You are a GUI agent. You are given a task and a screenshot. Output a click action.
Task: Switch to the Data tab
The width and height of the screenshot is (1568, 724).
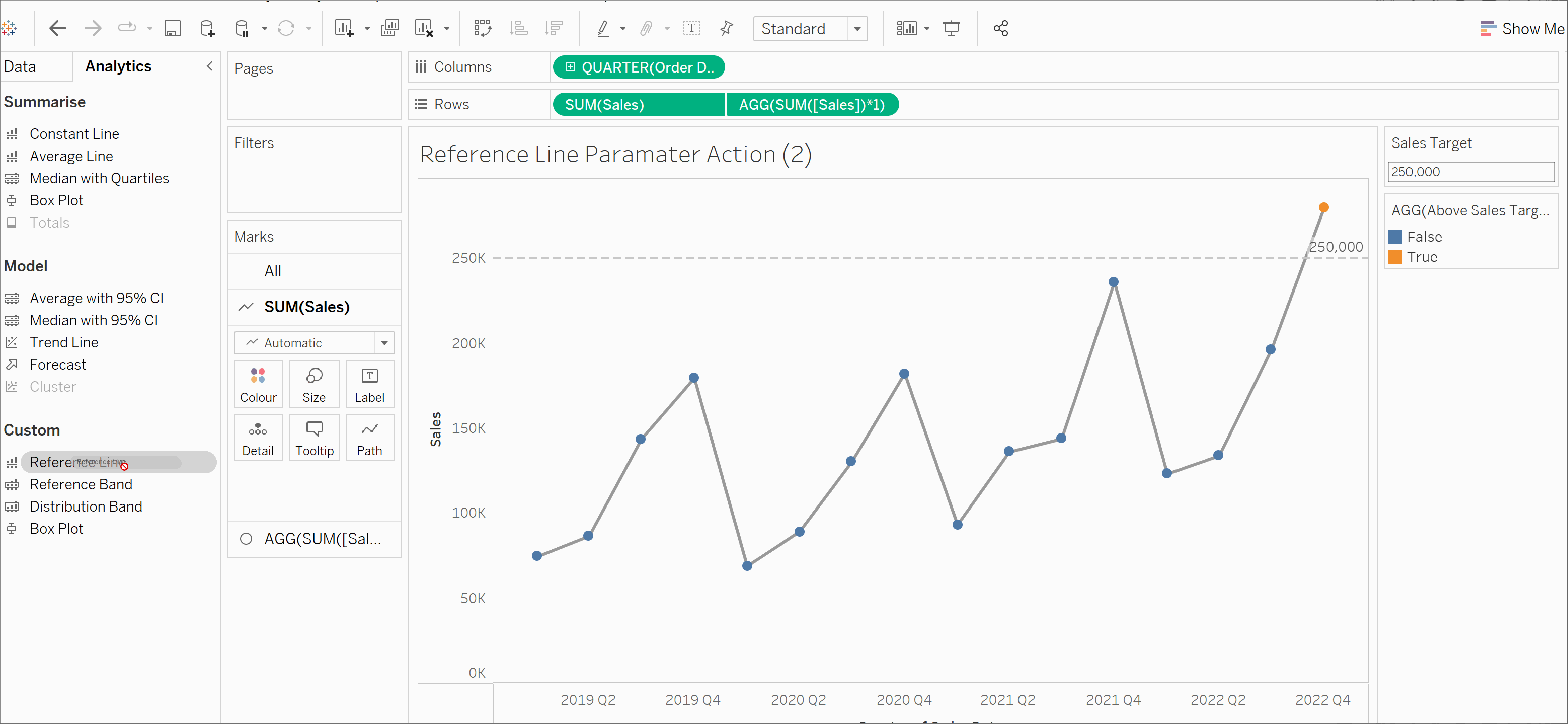20,66
